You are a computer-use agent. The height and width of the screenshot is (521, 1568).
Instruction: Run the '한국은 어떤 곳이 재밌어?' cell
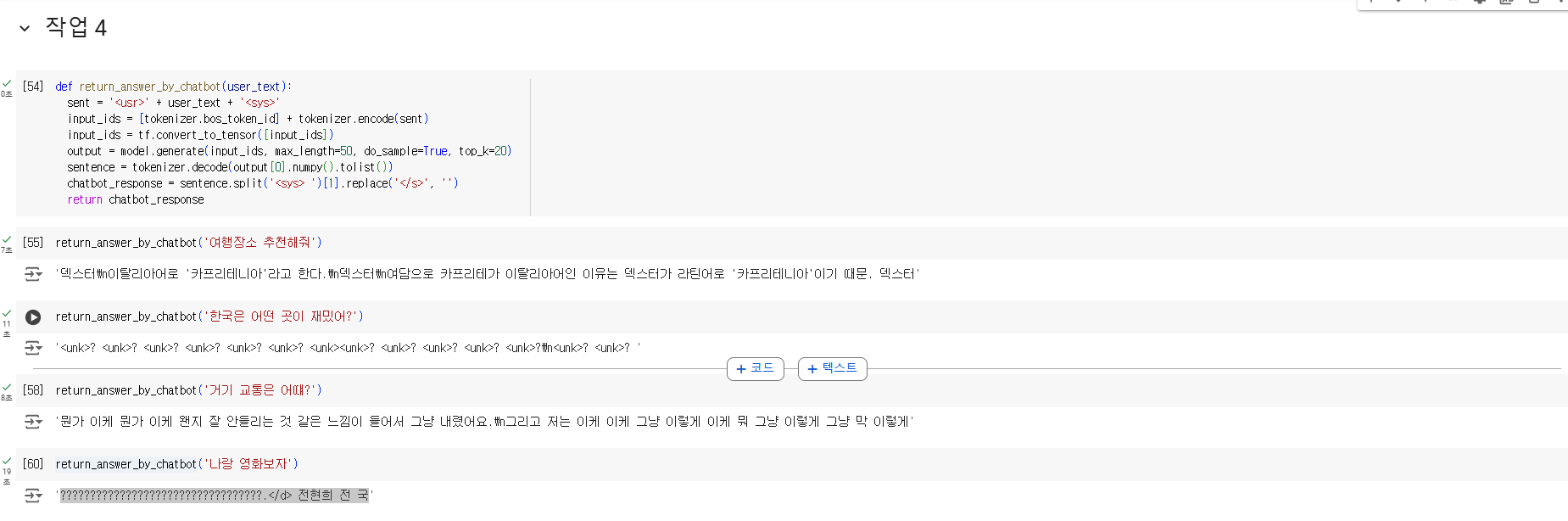coord(33,317)
